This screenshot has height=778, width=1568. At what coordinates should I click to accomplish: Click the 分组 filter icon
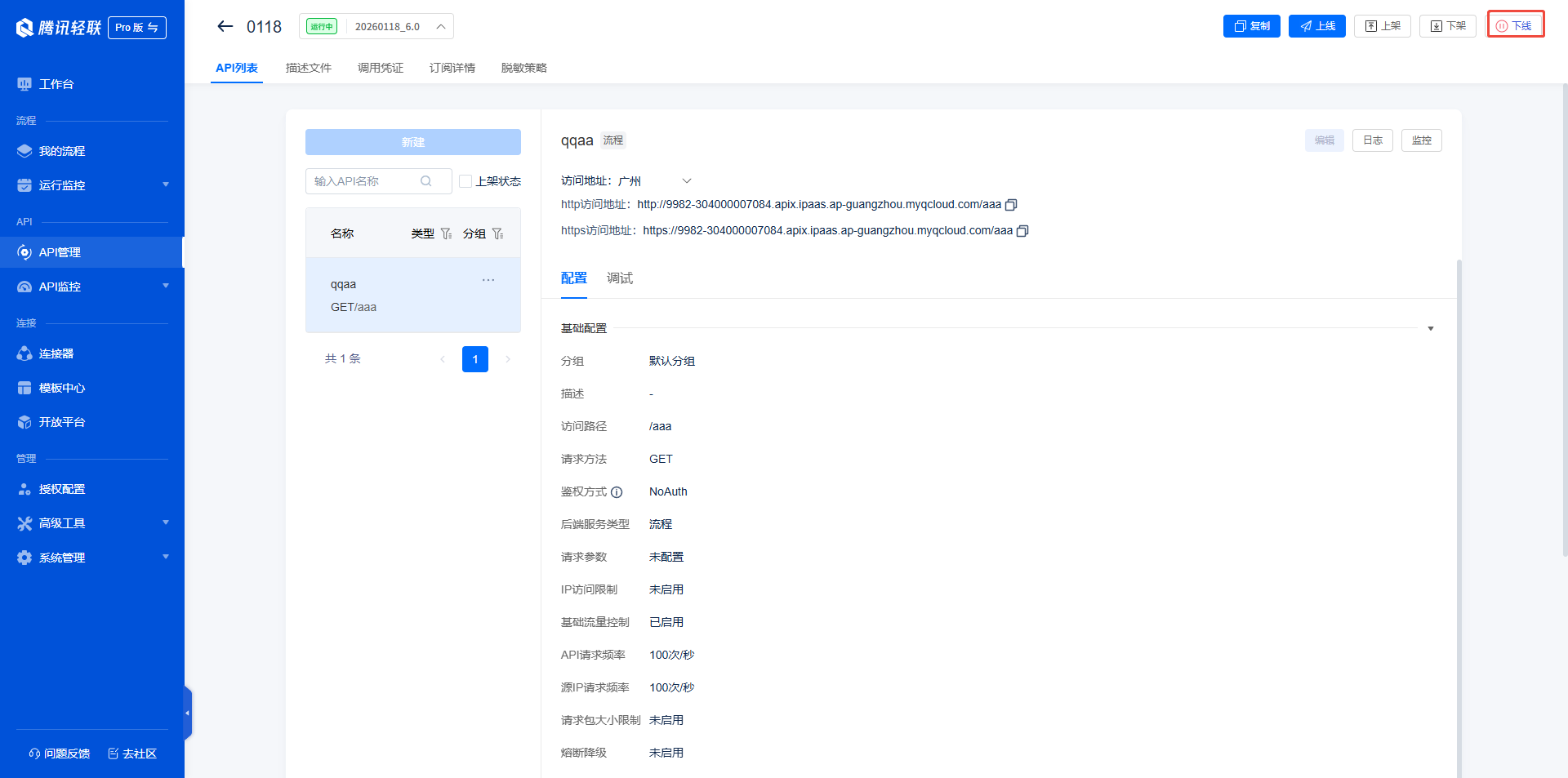click(497, 233)
